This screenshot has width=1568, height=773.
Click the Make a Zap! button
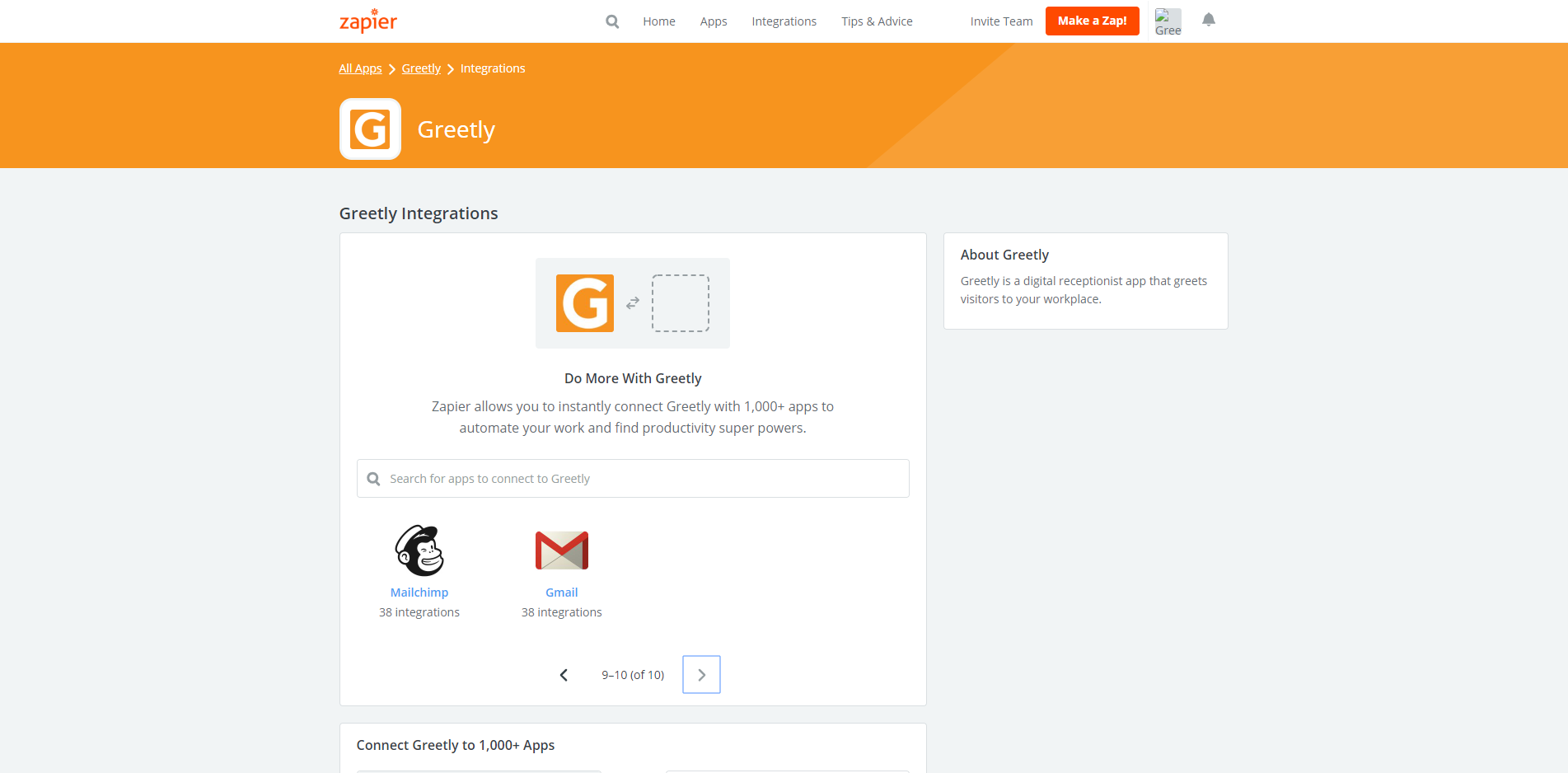tap(1092, 21)
